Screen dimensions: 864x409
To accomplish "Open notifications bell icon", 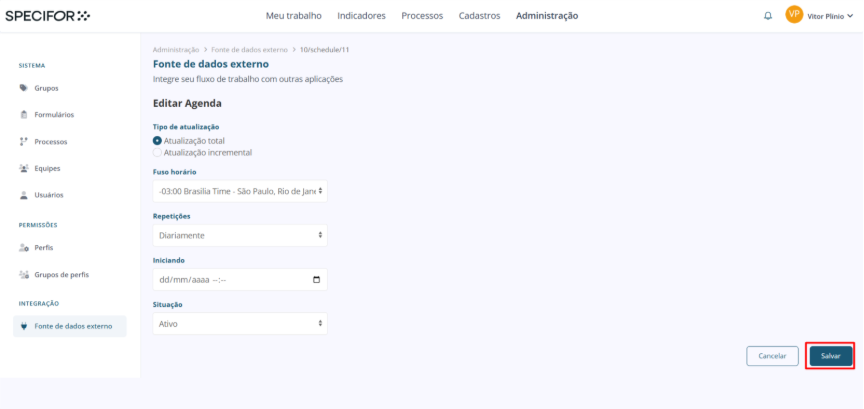I will coord(768,16).
